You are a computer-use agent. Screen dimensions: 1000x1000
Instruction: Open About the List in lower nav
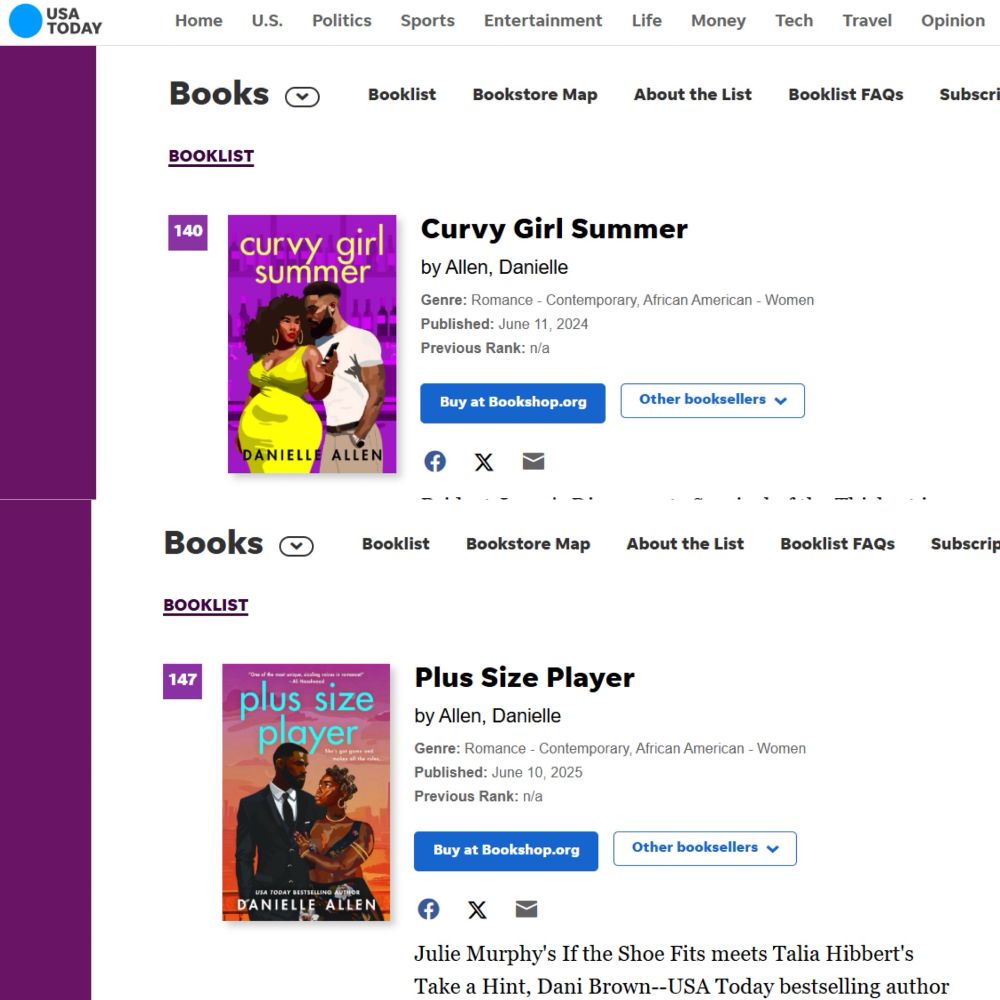click(685, 543)
